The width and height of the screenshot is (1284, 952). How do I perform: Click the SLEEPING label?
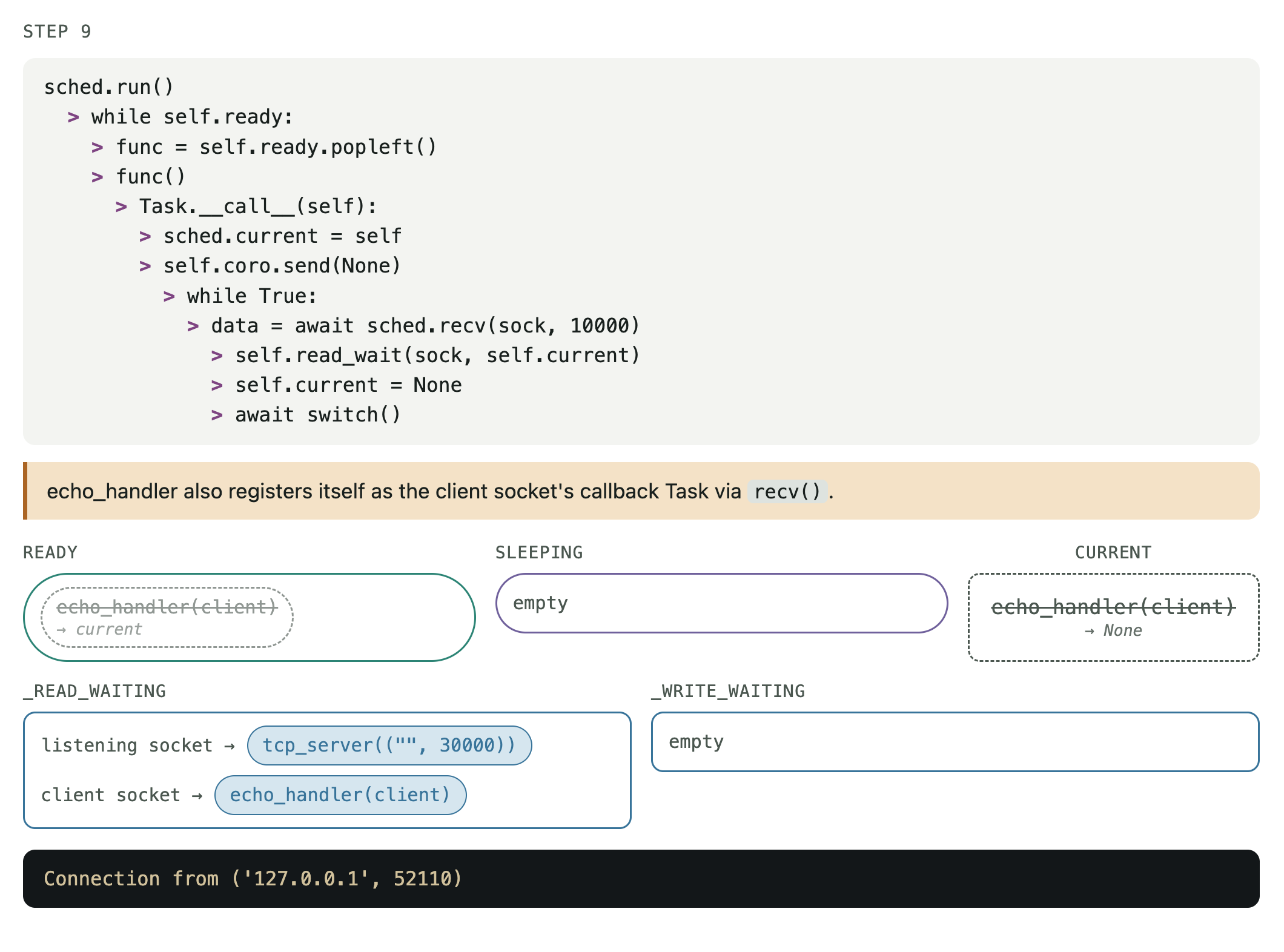click(x=539, y=552)
